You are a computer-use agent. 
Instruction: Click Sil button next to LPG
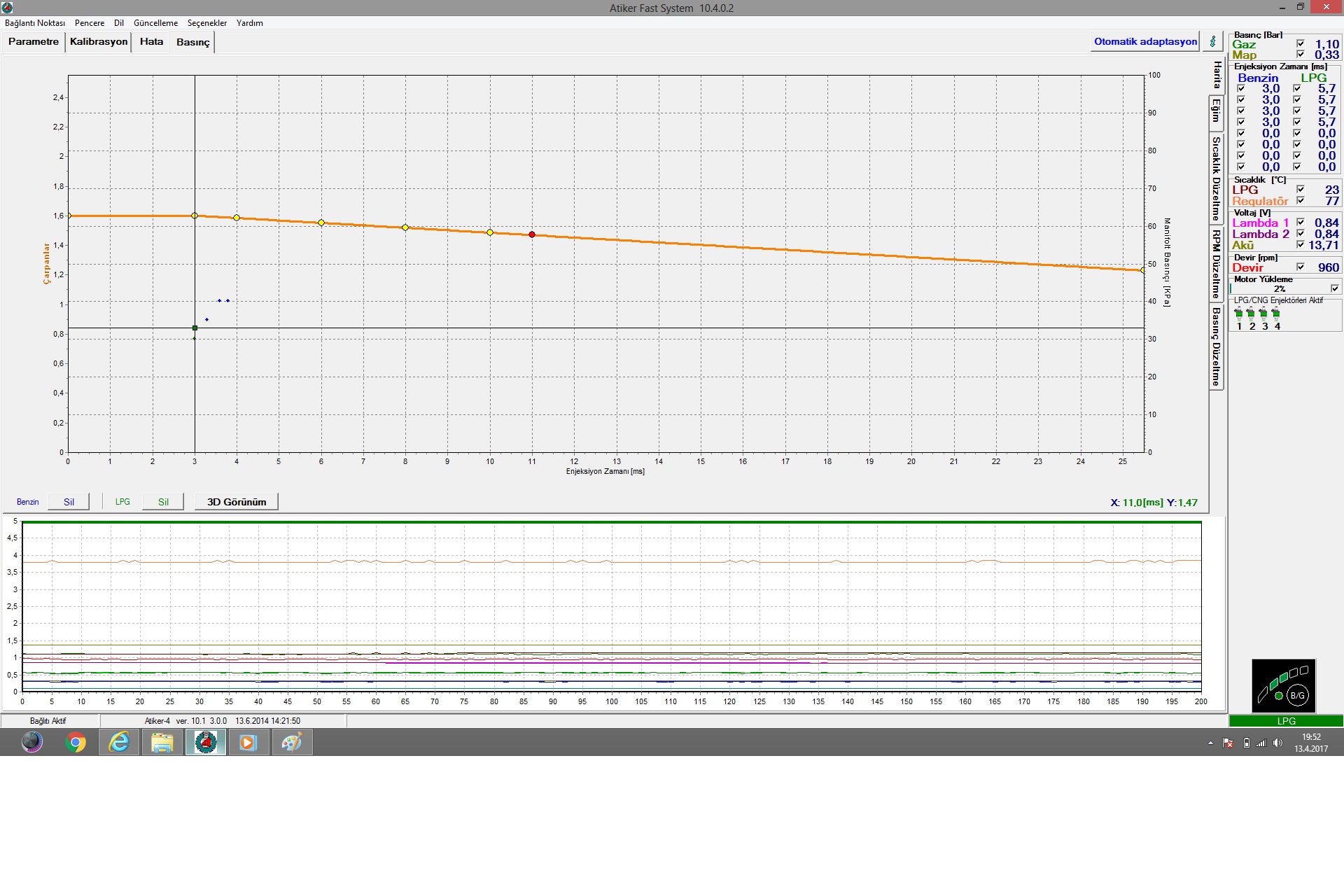tap(163, 502)
